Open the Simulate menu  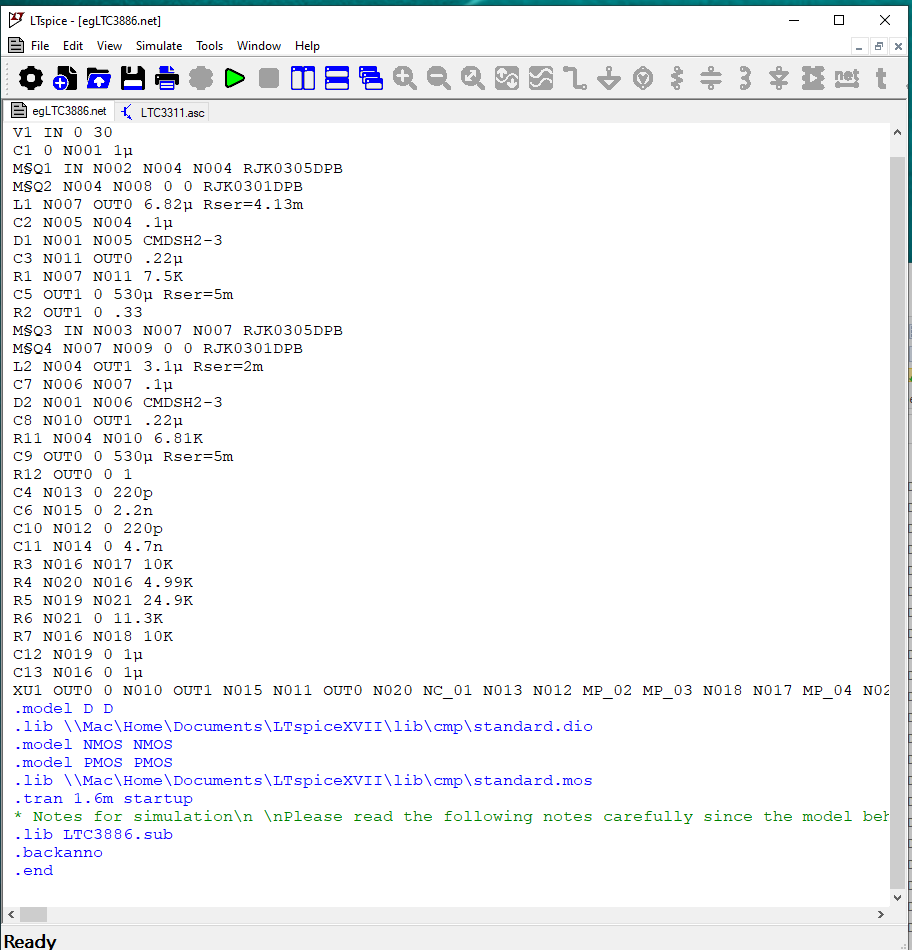pos(159,46)
